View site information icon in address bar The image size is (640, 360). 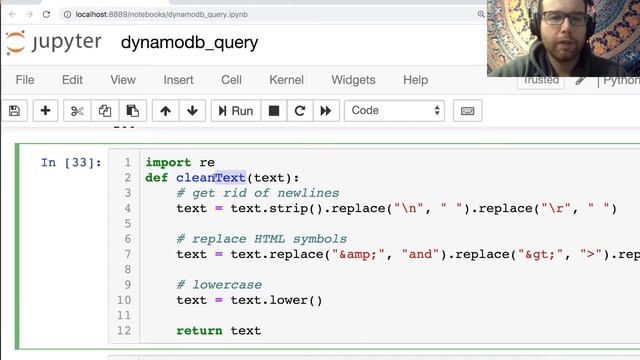[67, 14]
